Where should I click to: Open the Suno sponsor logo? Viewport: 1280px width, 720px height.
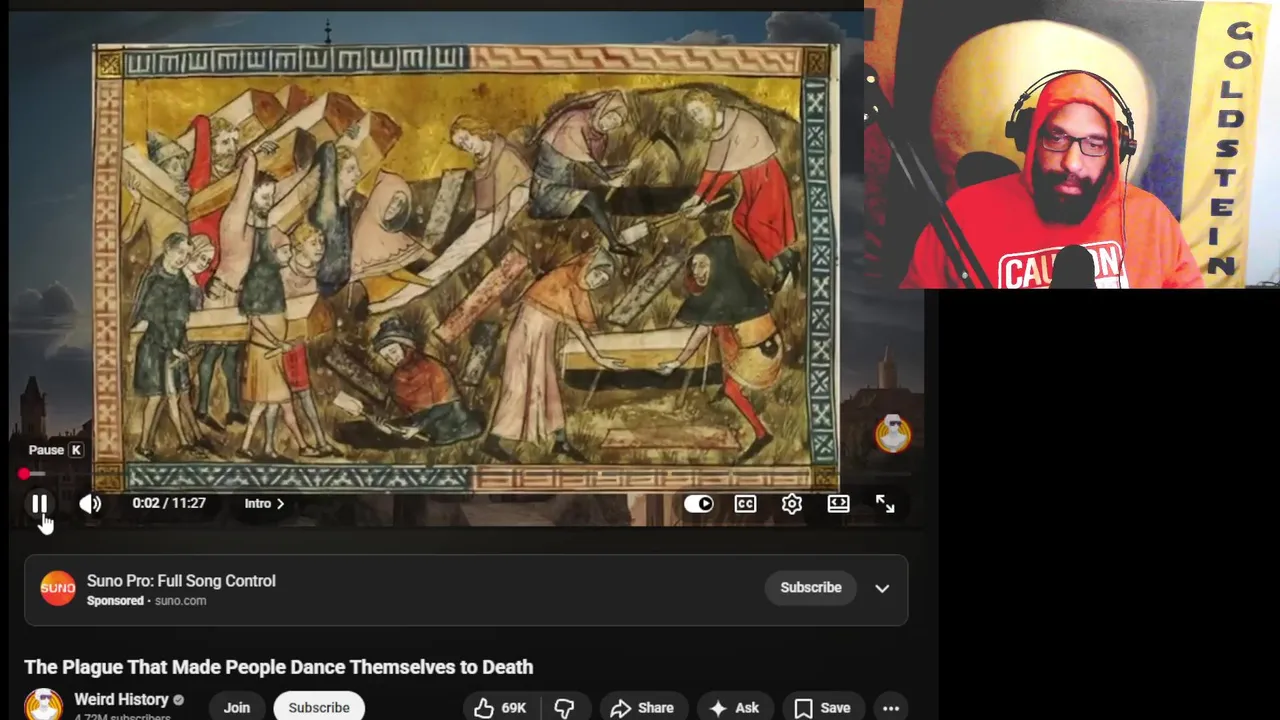(58, 588)
